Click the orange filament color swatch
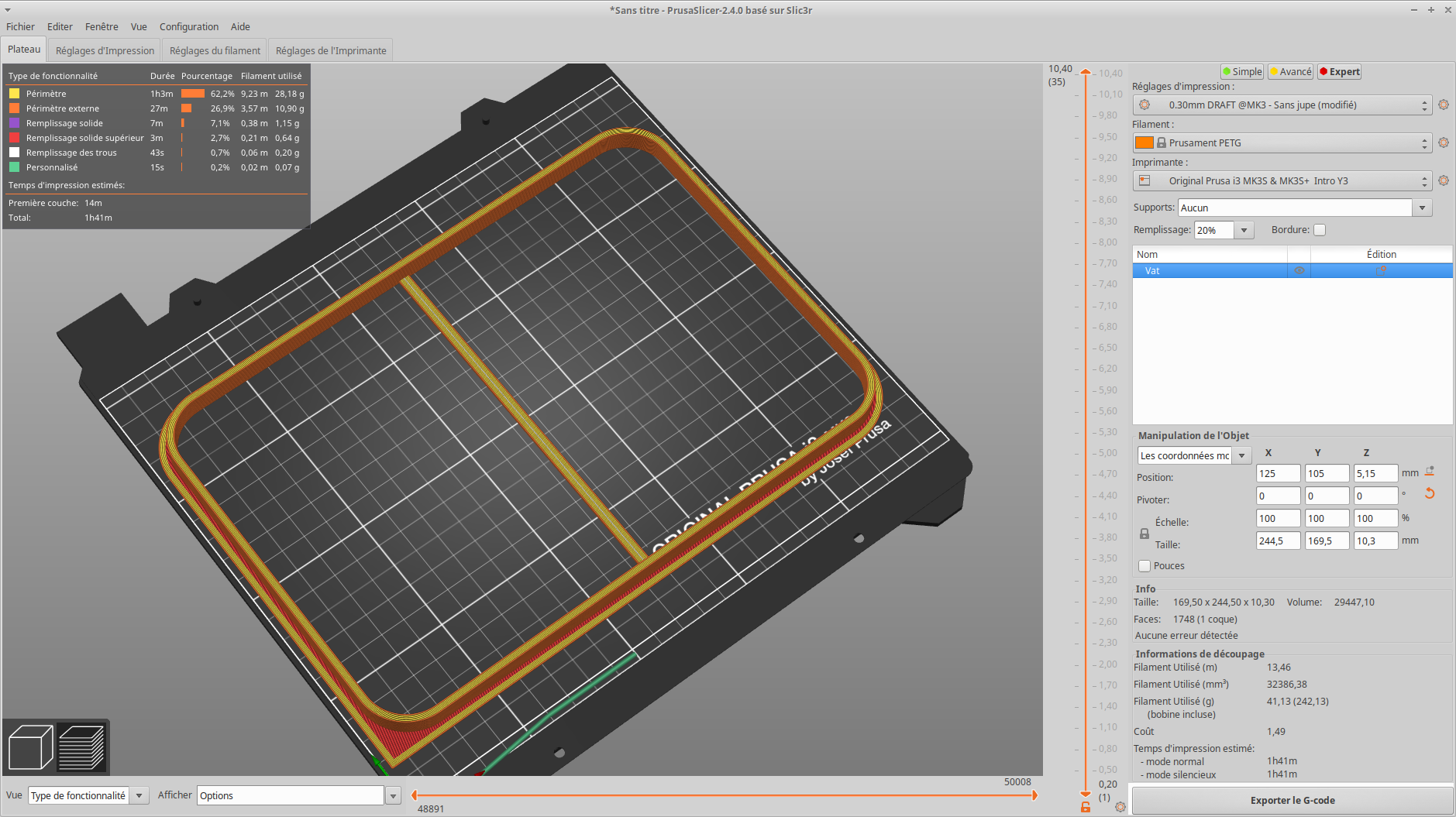Image resolution: width=1456 pixels, height=817 pixels. click(x=1144, y=142)
